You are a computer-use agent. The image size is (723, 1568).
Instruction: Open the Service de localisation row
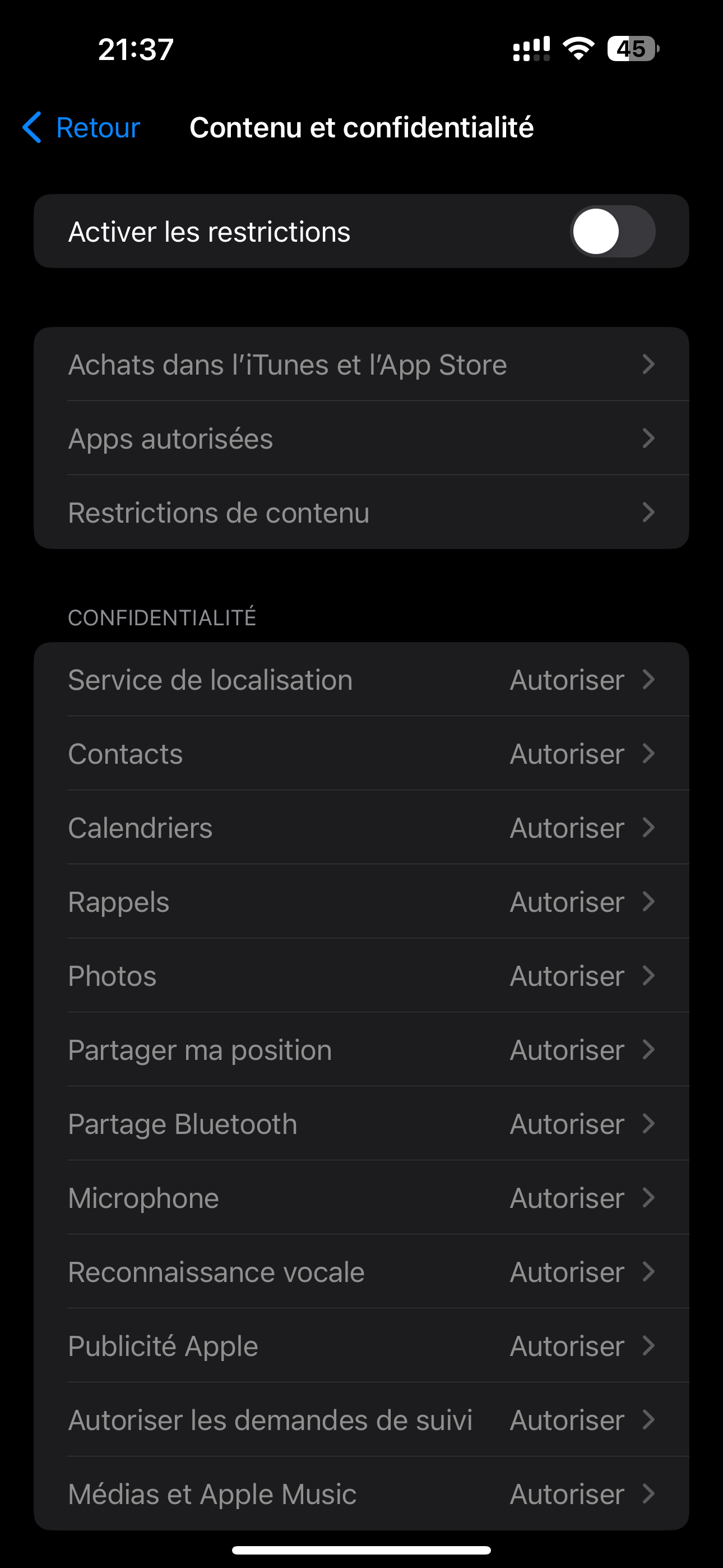point(361,680)
